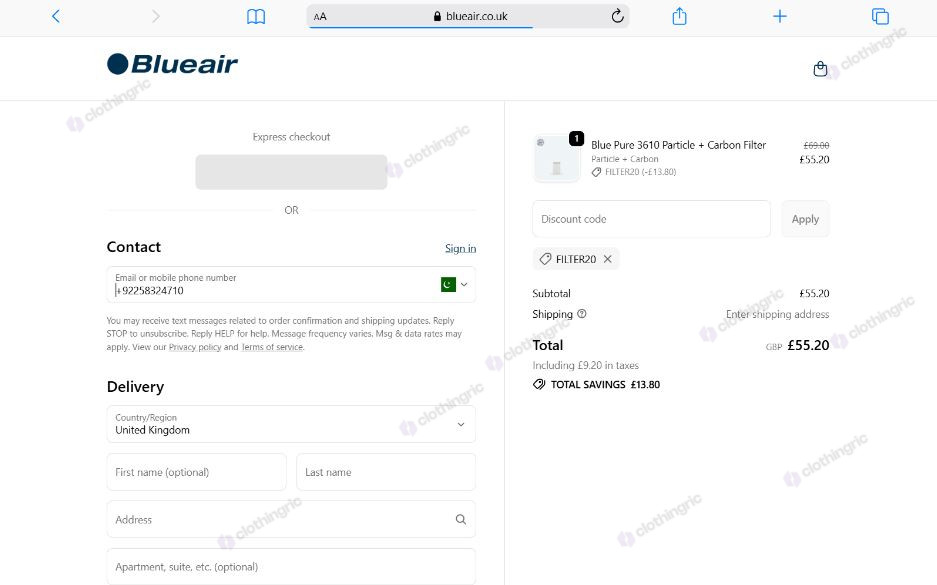Click the Last name field

386,472
